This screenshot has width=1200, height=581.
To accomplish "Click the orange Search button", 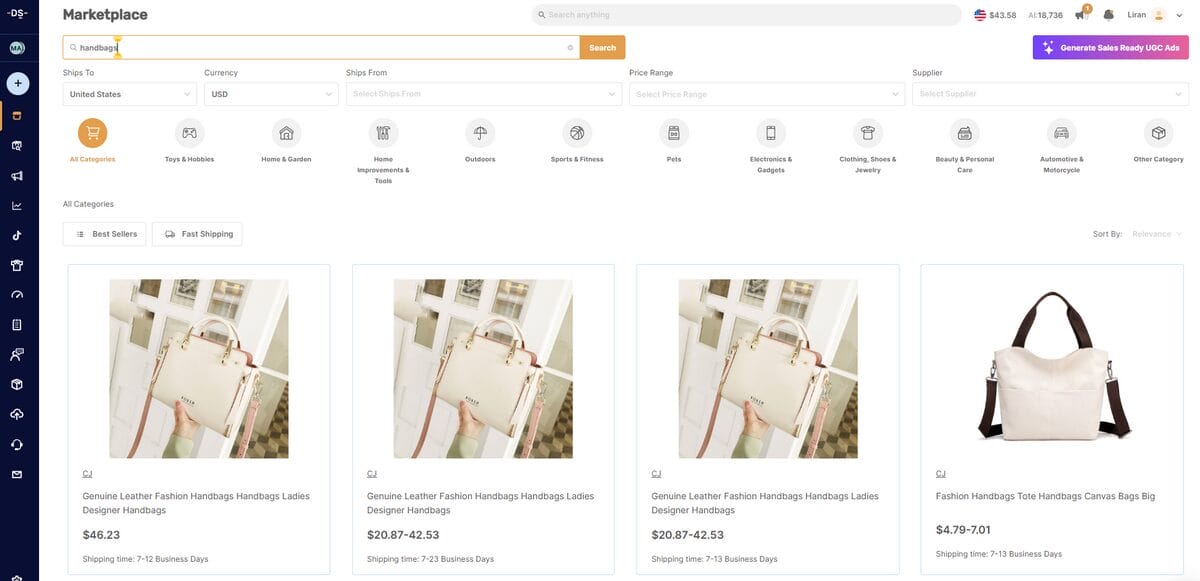I will [602, 47].
